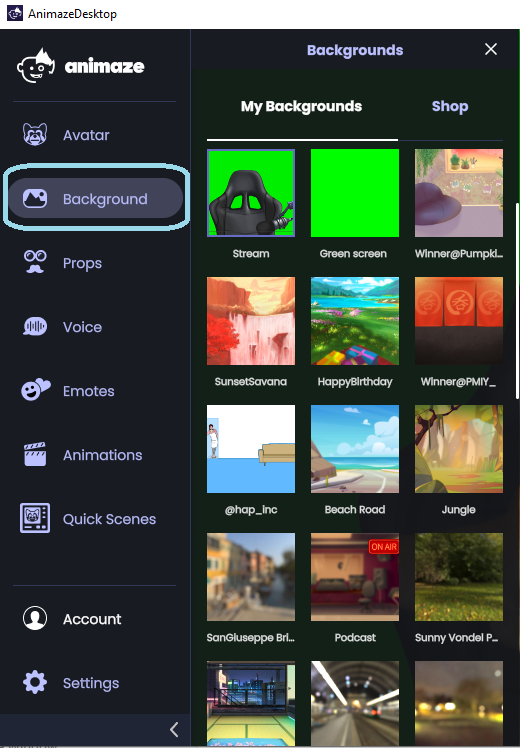Switch to the My Backgrounds tab
Image resolution: width=520 pixels, height=748 pixels.
301,106
